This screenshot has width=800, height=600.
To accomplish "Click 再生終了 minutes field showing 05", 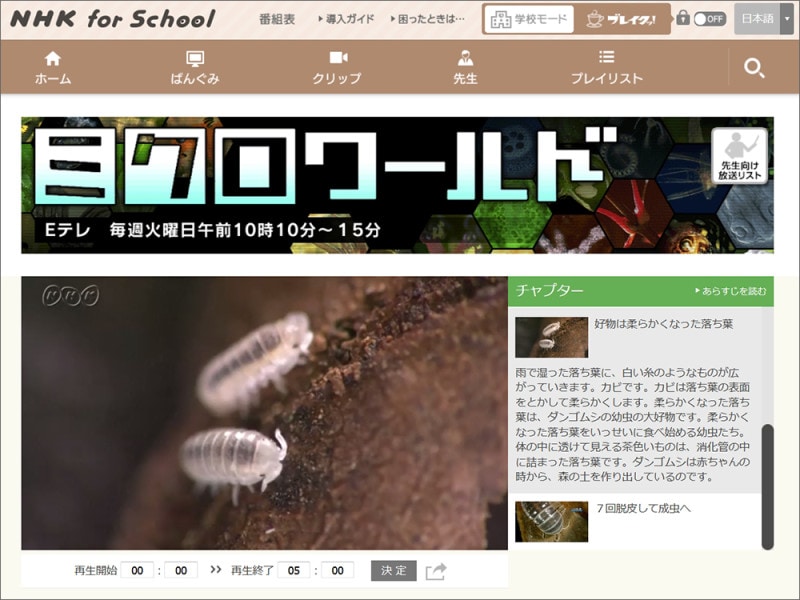I will [294, 570].
